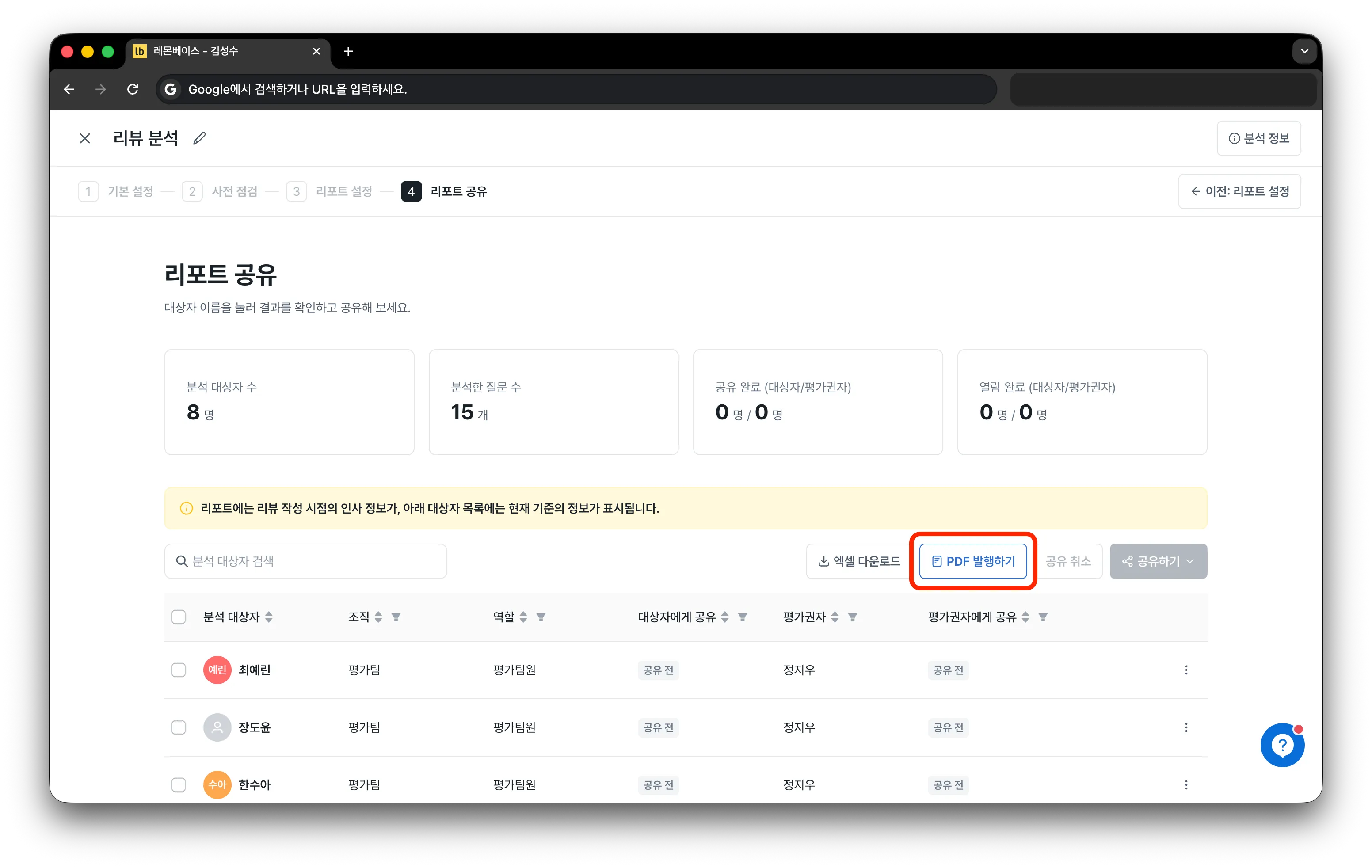
Task: Click the 분석 대상자 수 summary card
Action: tap(290, 402)
